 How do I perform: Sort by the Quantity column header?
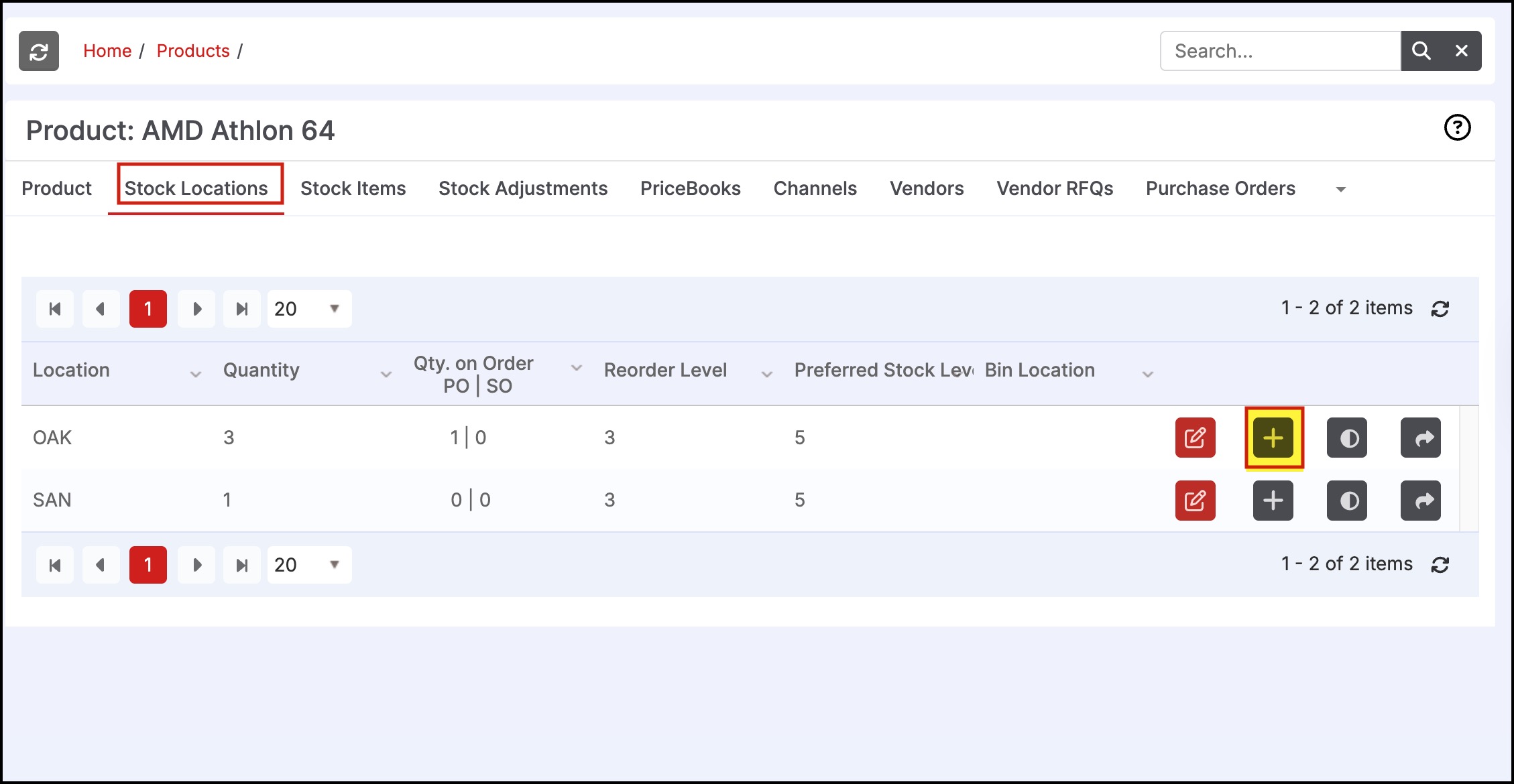[x=261, y=370]
